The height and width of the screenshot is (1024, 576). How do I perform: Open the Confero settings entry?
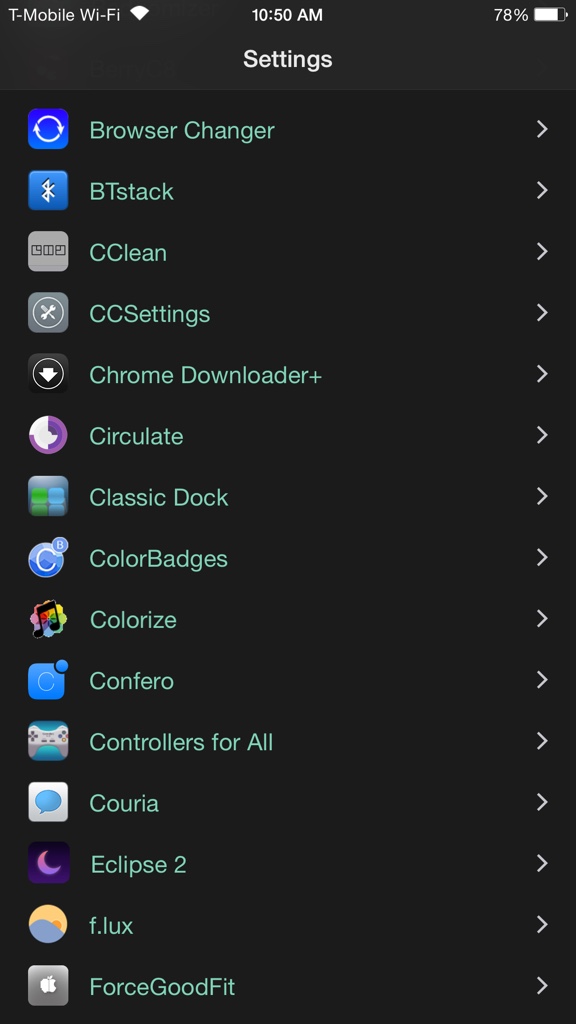[288, 680]
